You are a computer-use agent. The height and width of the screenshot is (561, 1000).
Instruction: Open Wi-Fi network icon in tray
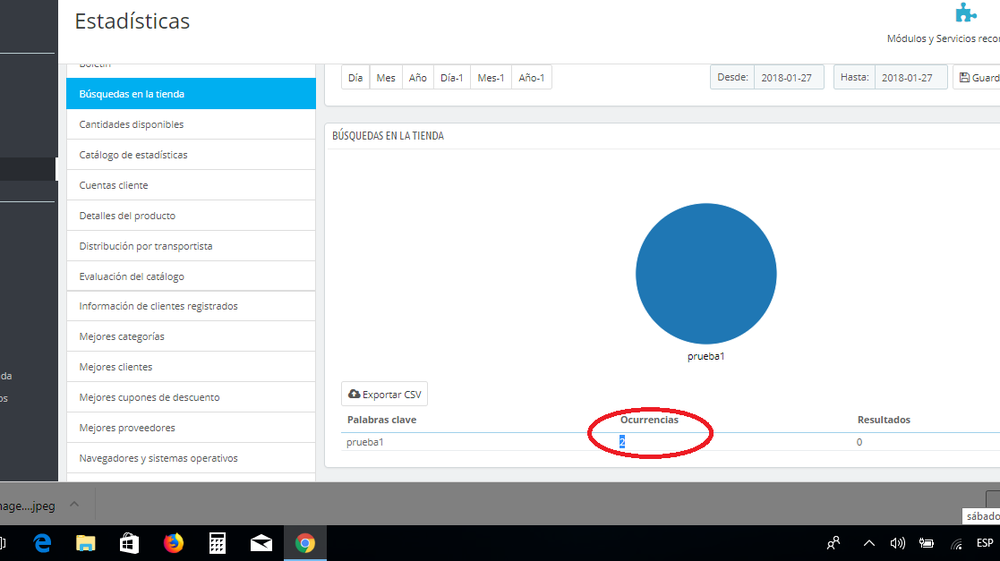[x=956, y=543]
